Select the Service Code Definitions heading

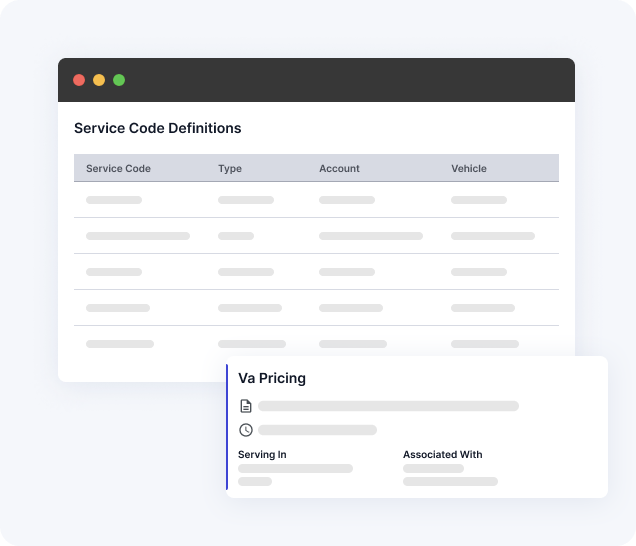[x=157, y=128]
